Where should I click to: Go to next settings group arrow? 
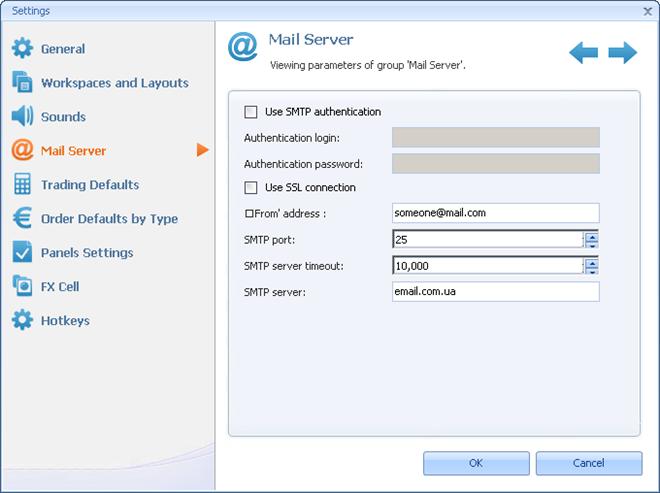click(x=622, y=52)
